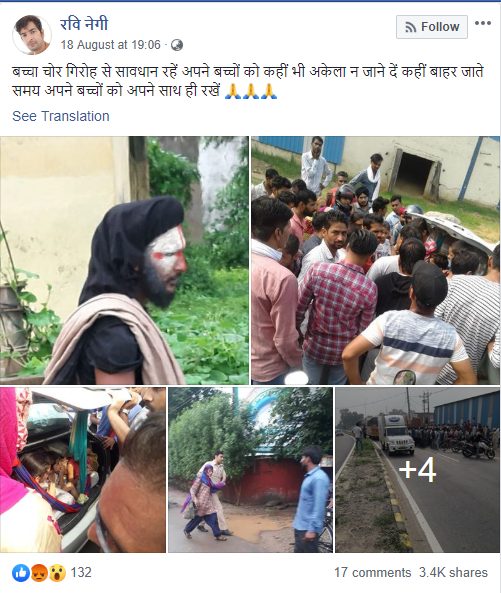
Task: Click See Translation link
Action: pyautogui.click(x=61, y=116)
